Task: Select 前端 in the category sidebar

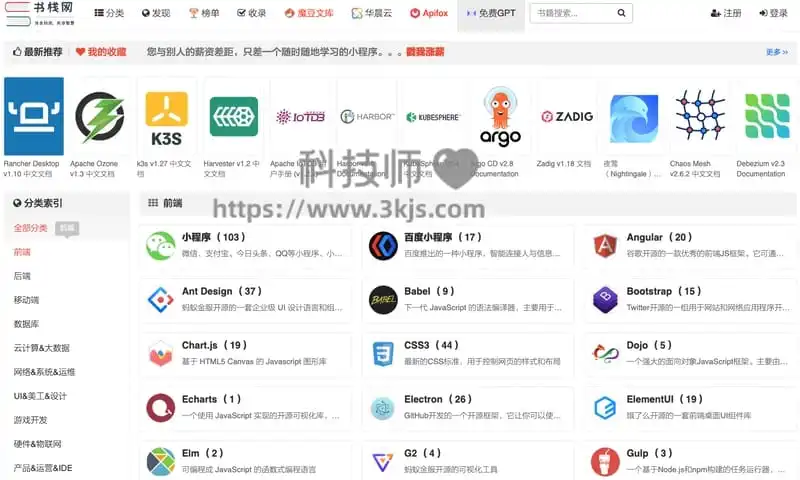Action: point(22,252)
